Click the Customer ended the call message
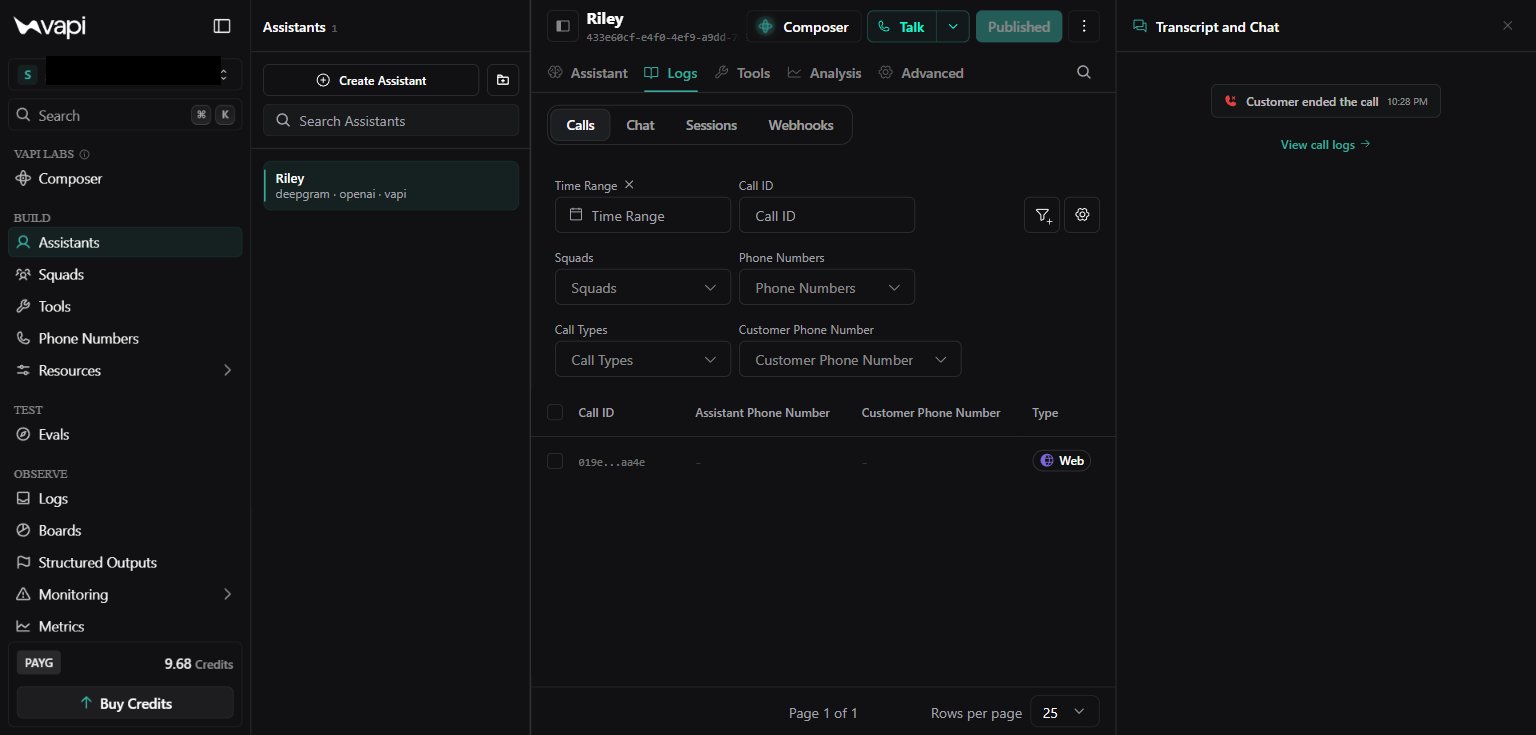 point(1325,101)
